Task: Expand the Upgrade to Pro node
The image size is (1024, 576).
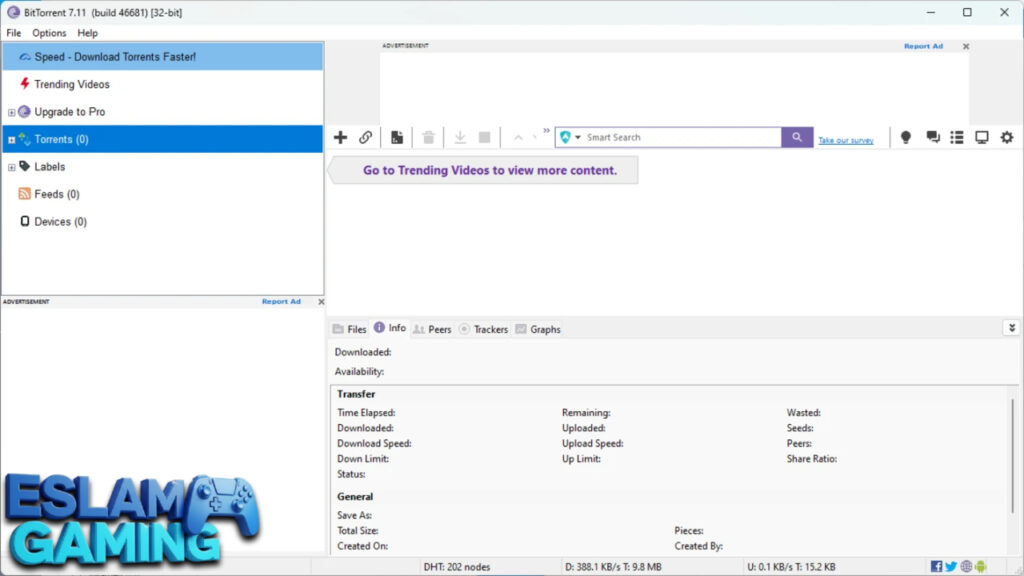Action: tap(11, 112)
